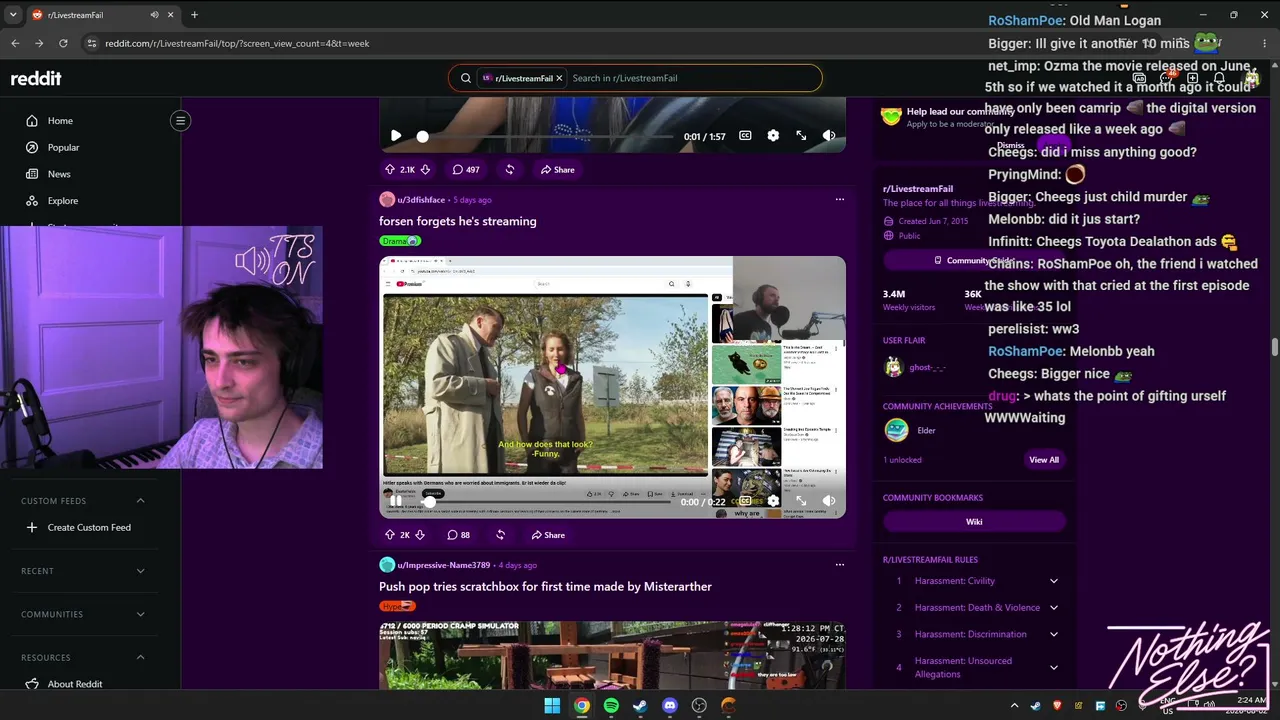
Task: Remove the r/LivestreamFail search scope chip
Action: tap(559, 78)
